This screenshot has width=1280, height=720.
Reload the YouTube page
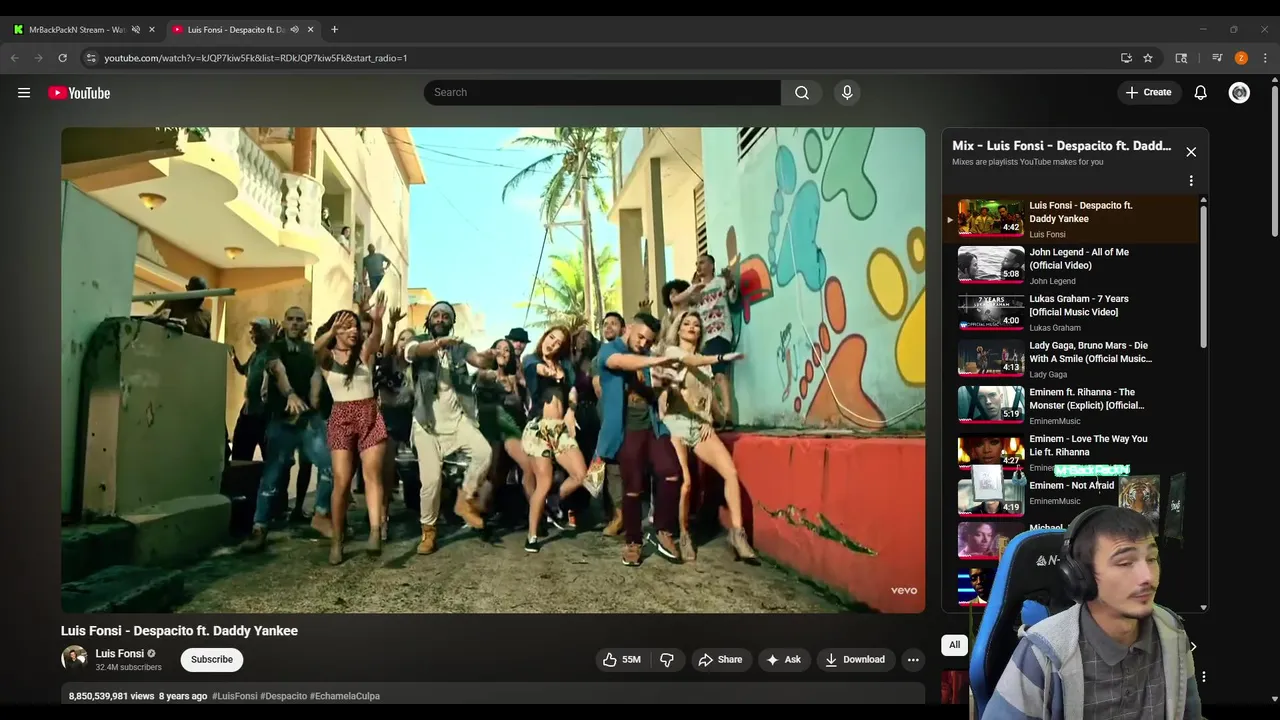62,58
